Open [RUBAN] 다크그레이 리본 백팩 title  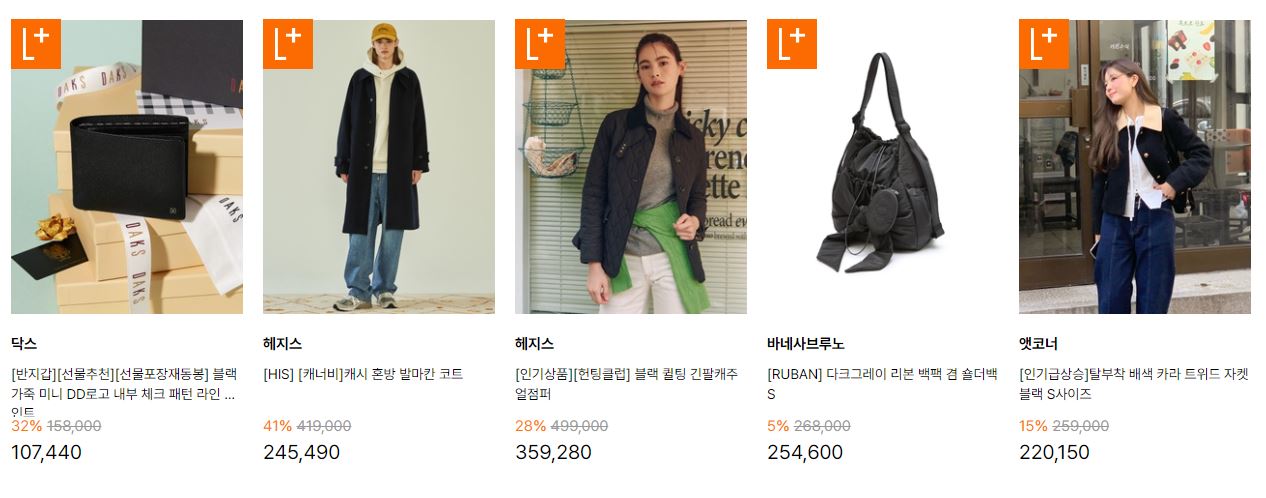[882, 384]
